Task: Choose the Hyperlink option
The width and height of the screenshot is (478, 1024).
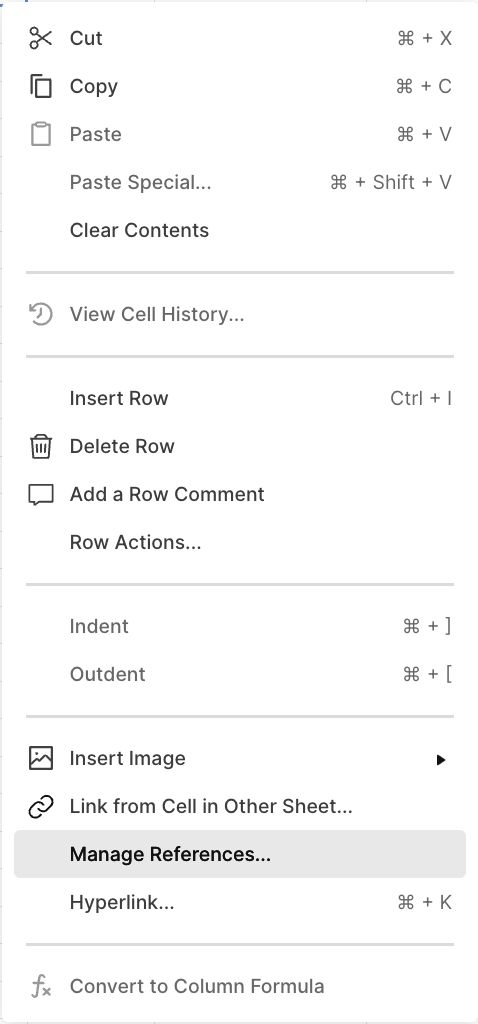Action: [240, 903]
